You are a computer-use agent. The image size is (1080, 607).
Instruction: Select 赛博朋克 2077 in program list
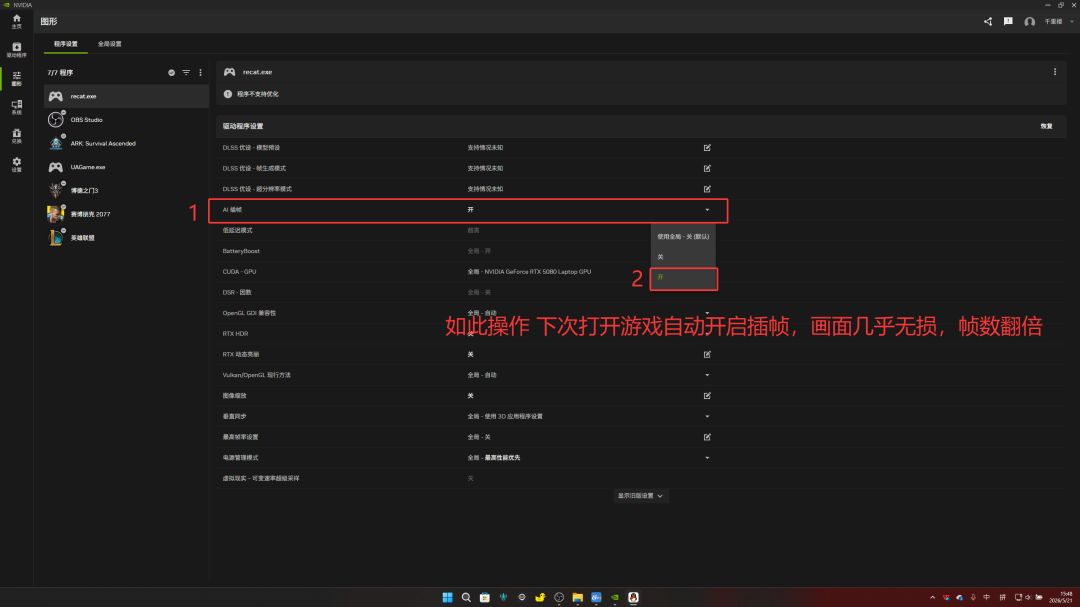click(x=127, y=214)
